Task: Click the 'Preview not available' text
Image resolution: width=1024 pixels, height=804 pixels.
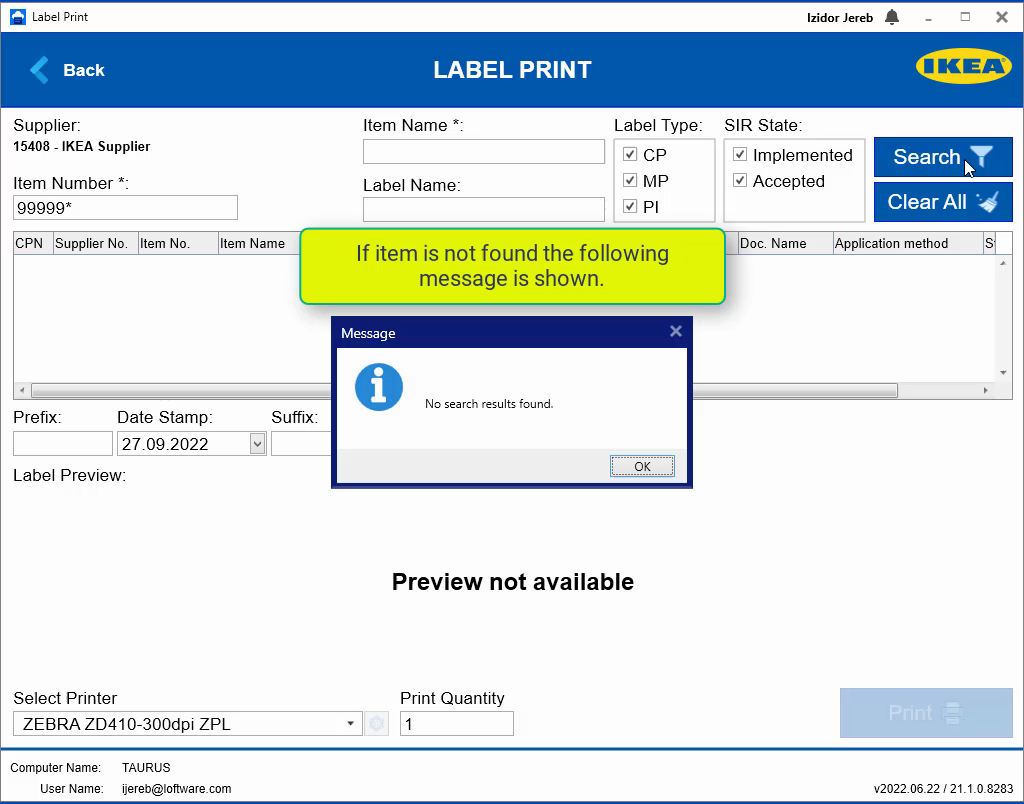Action: [513, 581]
